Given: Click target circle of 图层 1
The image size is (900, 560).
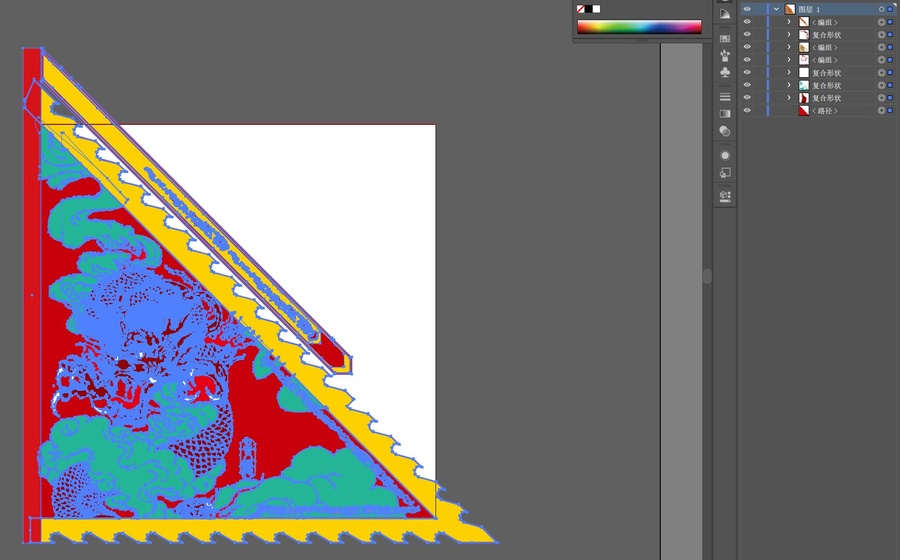Looking at the screenshot, I should coord(881,9).
